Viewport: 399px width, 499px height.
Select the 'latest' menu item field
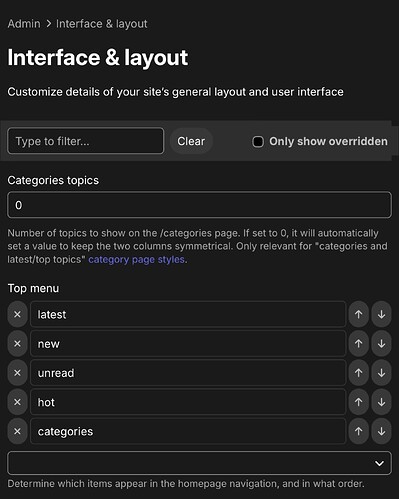188,314
